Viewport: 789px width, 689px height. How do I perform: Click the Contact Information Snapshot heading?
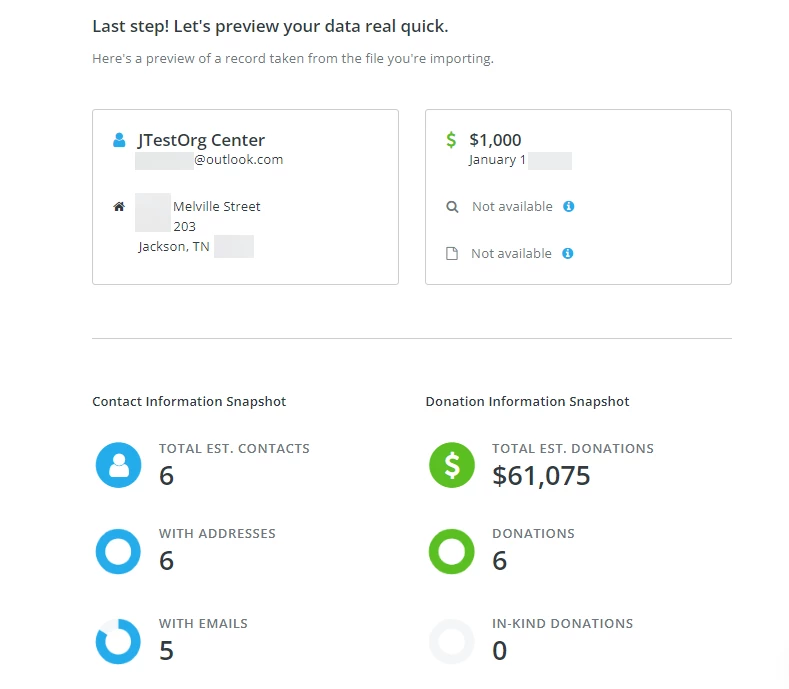(189, 402)
